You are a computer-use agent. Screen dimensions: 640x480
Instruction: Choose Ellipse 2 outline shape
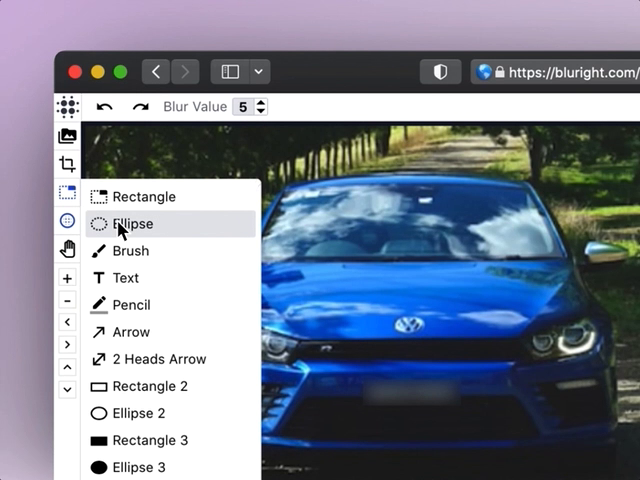pyautogui.click(x=171, y=413)
